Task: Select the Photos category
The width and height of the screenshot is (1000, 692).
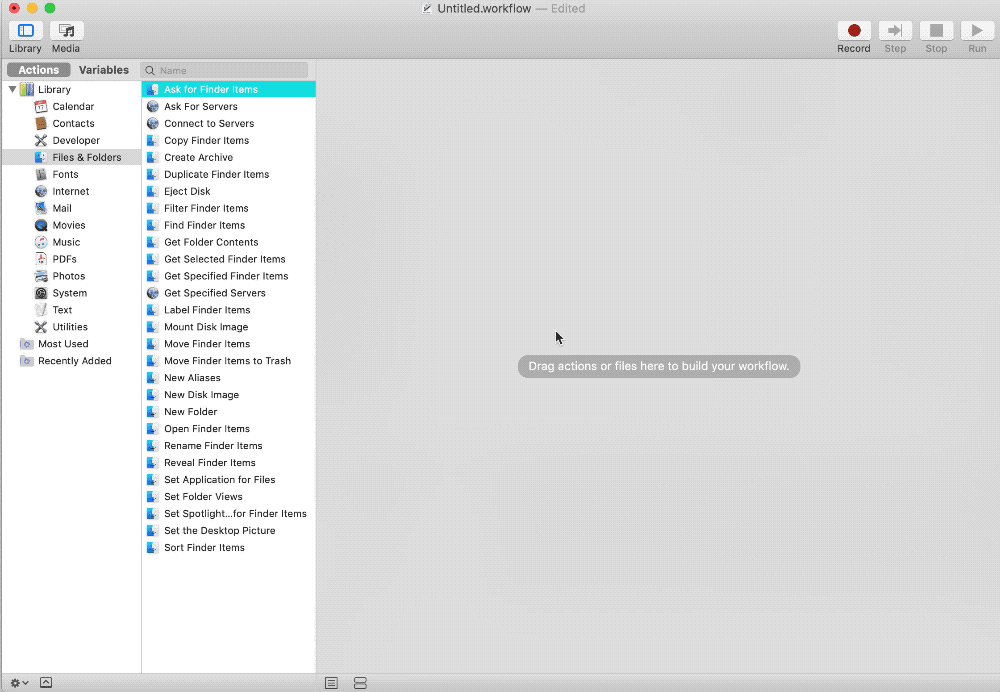Action: pos(71,276)
